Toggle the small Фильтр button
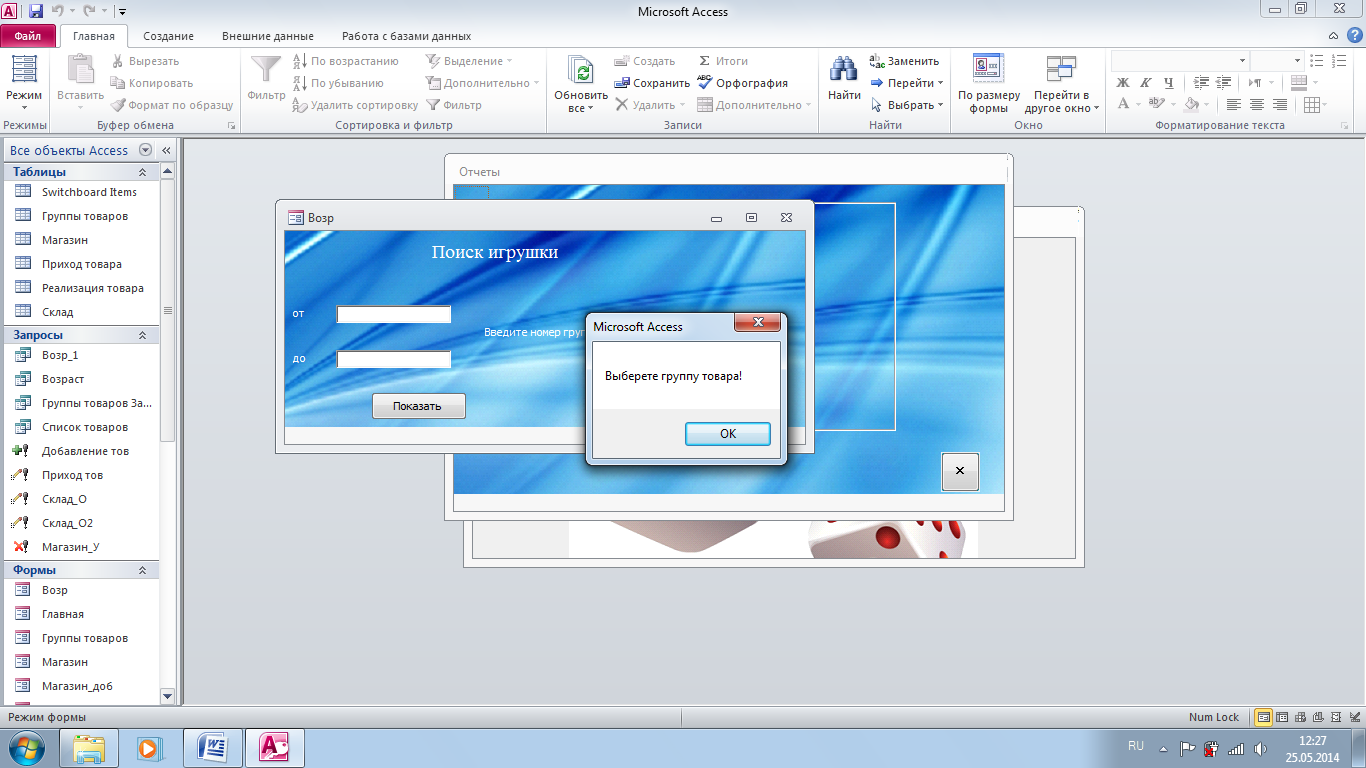 click(x=454, y=105)
